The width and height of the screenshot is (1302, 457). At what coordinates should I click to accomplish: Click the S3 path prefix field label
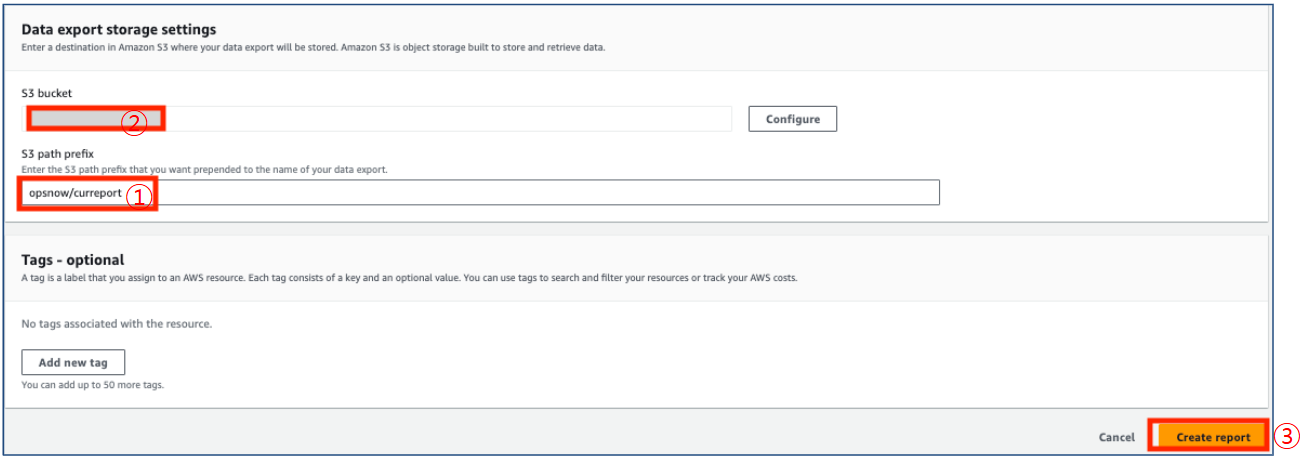58,154
